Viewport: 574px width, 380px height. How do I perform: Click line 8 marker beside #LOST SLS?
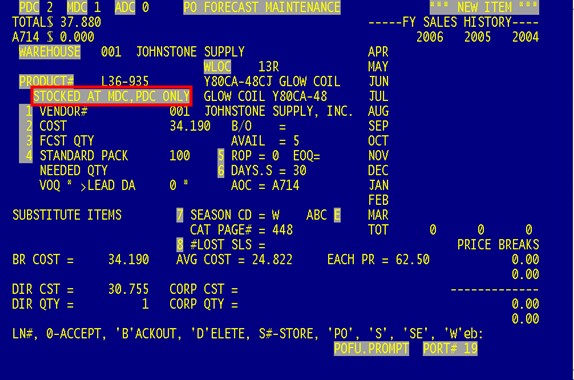(180, 245)
